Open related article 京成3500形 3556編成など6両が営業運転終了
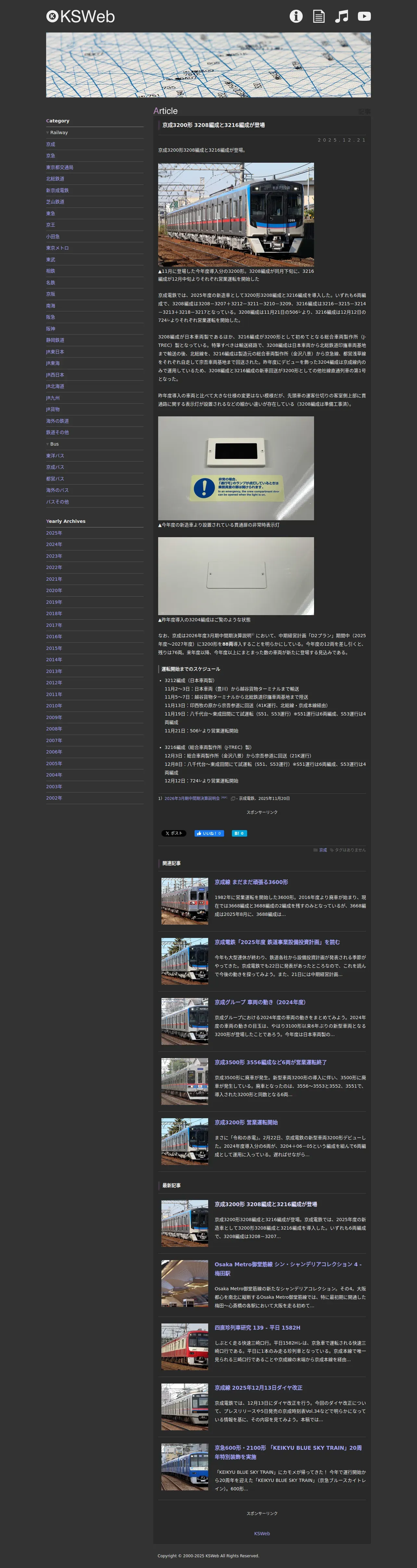Screen dimensions: 417x1568 click(270, 1062)
